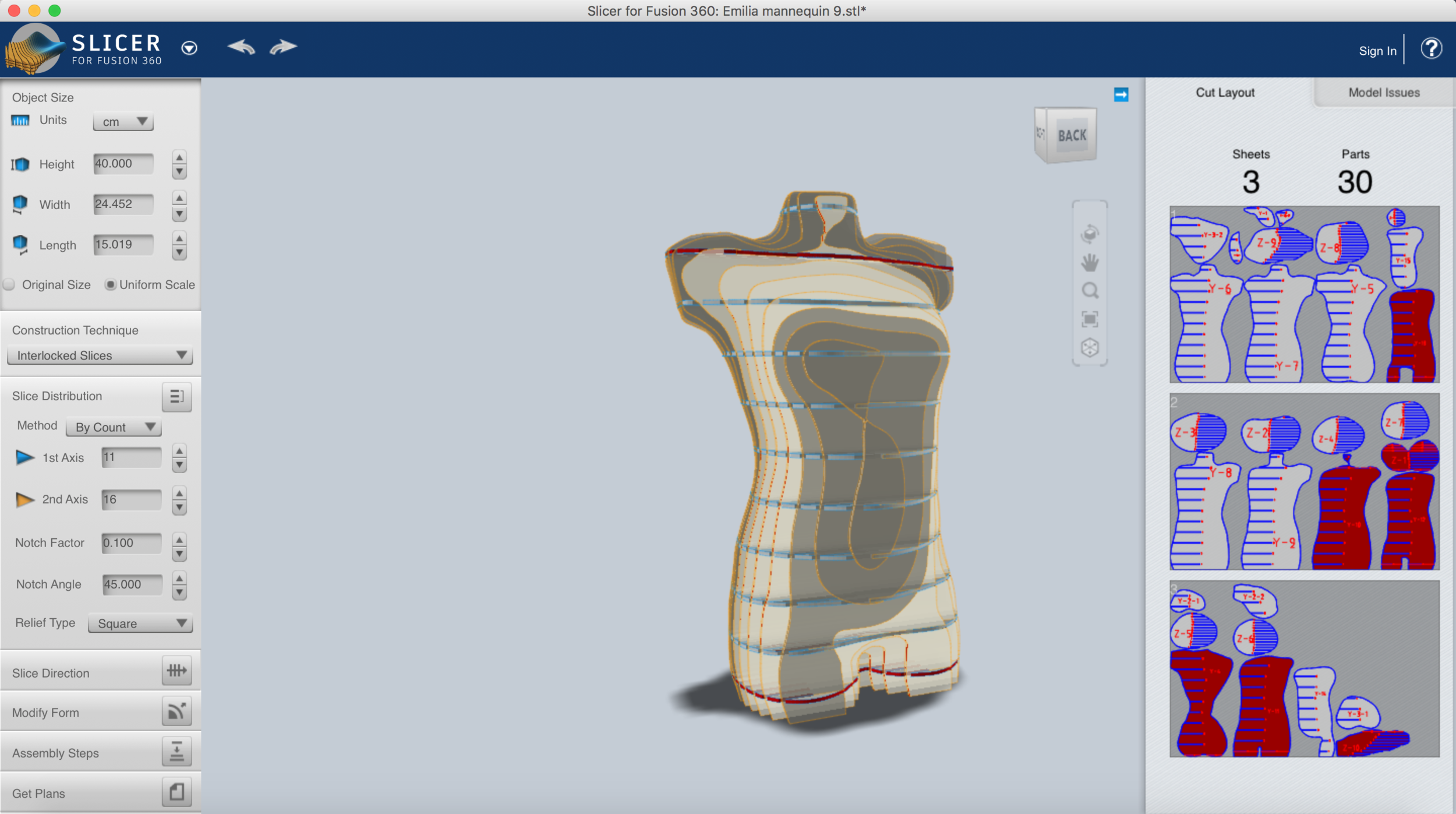This screenshot has width=1456, height=814.
Task: Open the Assembly Steps icon
Action: coord(177,752)
